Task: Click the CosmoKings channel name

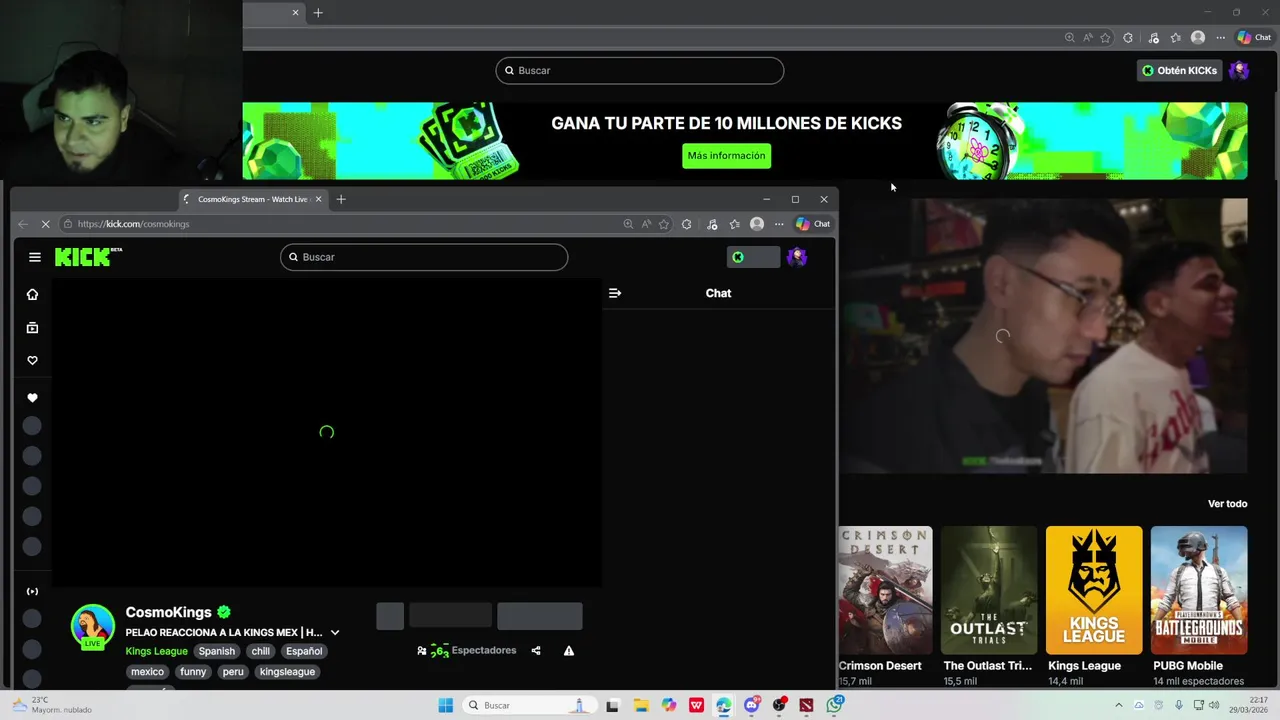Action: (x=168, y=612)
